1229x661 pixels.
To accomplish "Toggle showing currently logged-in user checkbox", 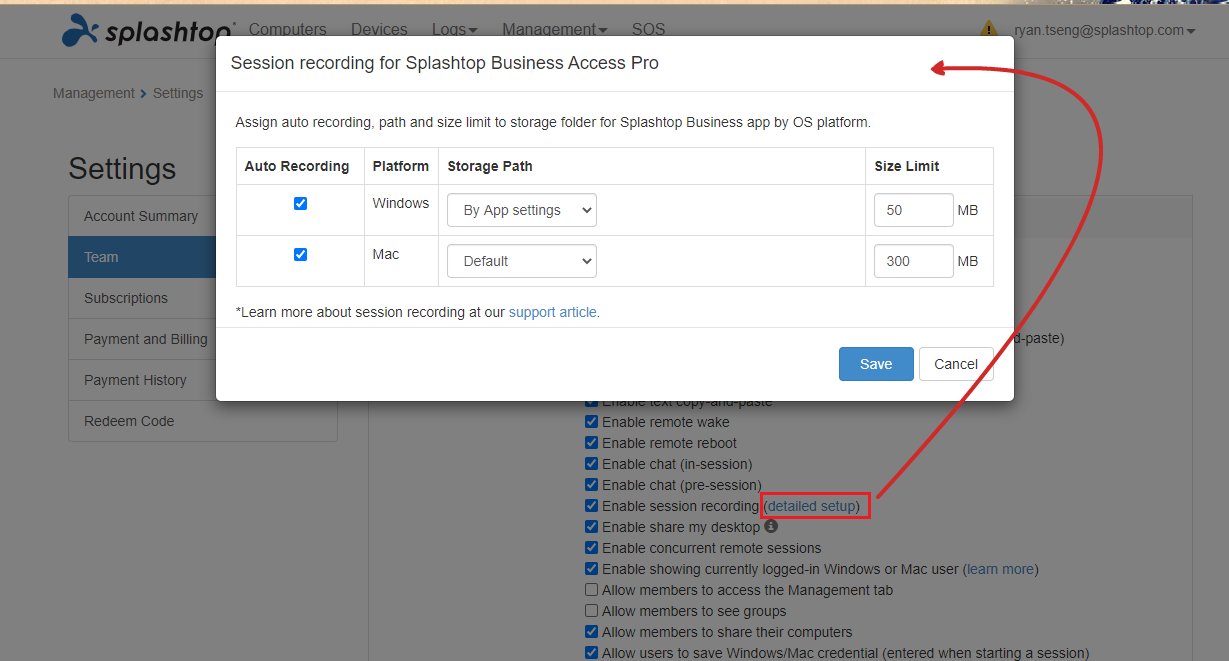I will click(592, 569).
